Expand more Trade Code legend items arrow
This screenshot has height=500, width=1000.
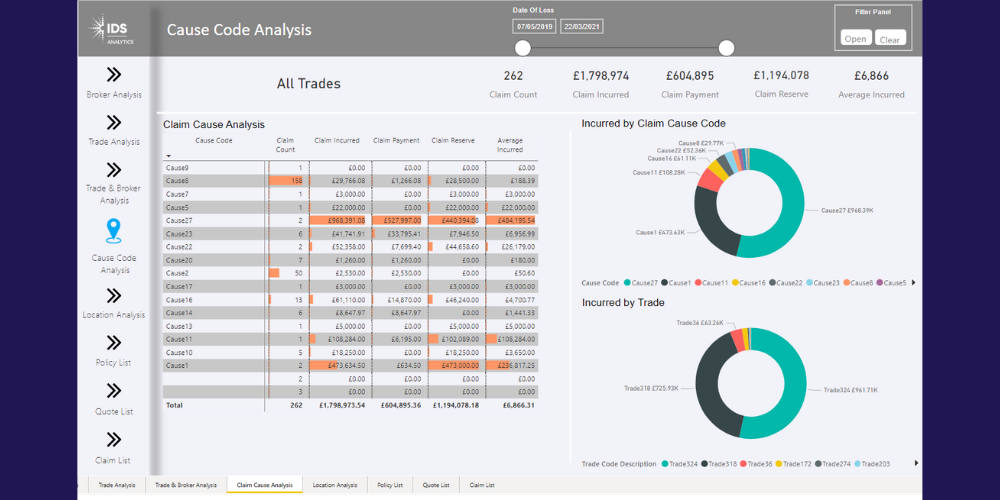(x=912, y=464)
